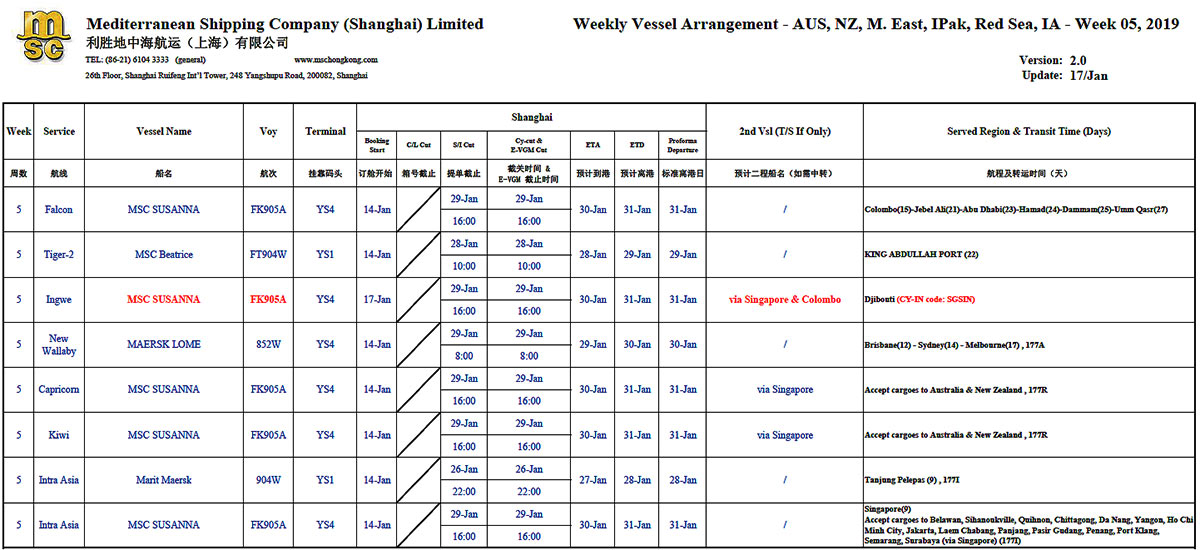
Task: Click the C/L Cut column header
Action: click(x=417, y=145)
